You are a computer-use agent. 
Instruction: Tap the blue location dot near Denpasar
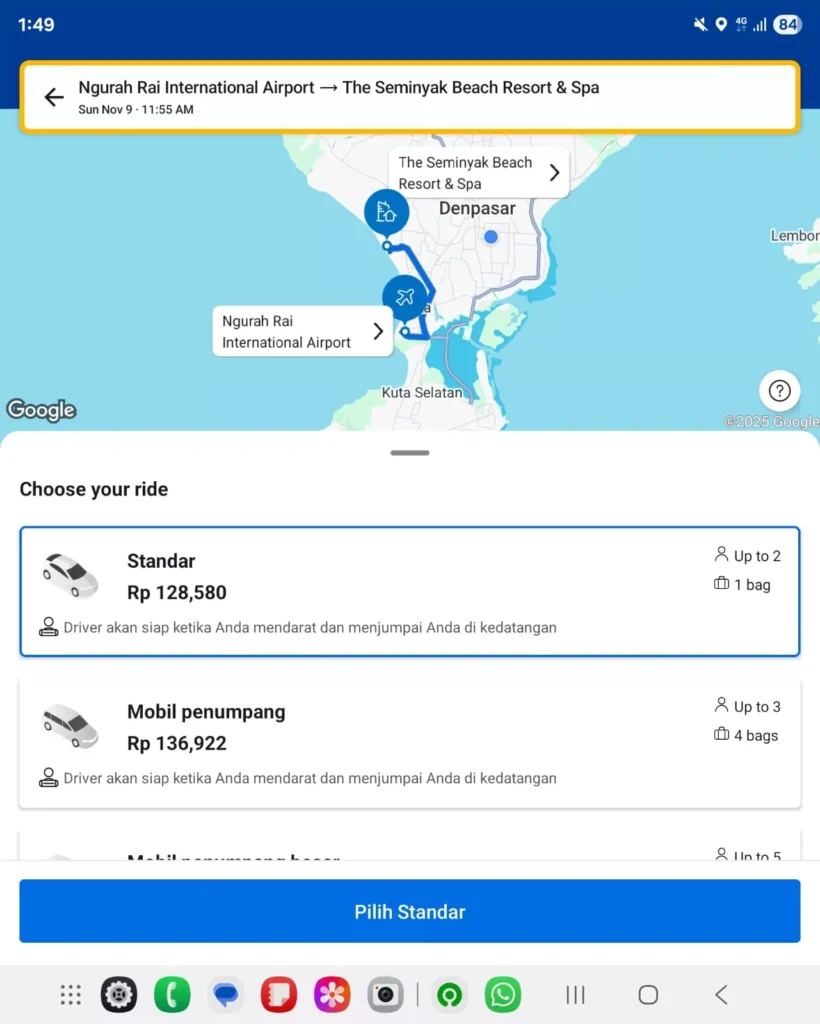tap(490, 237)
